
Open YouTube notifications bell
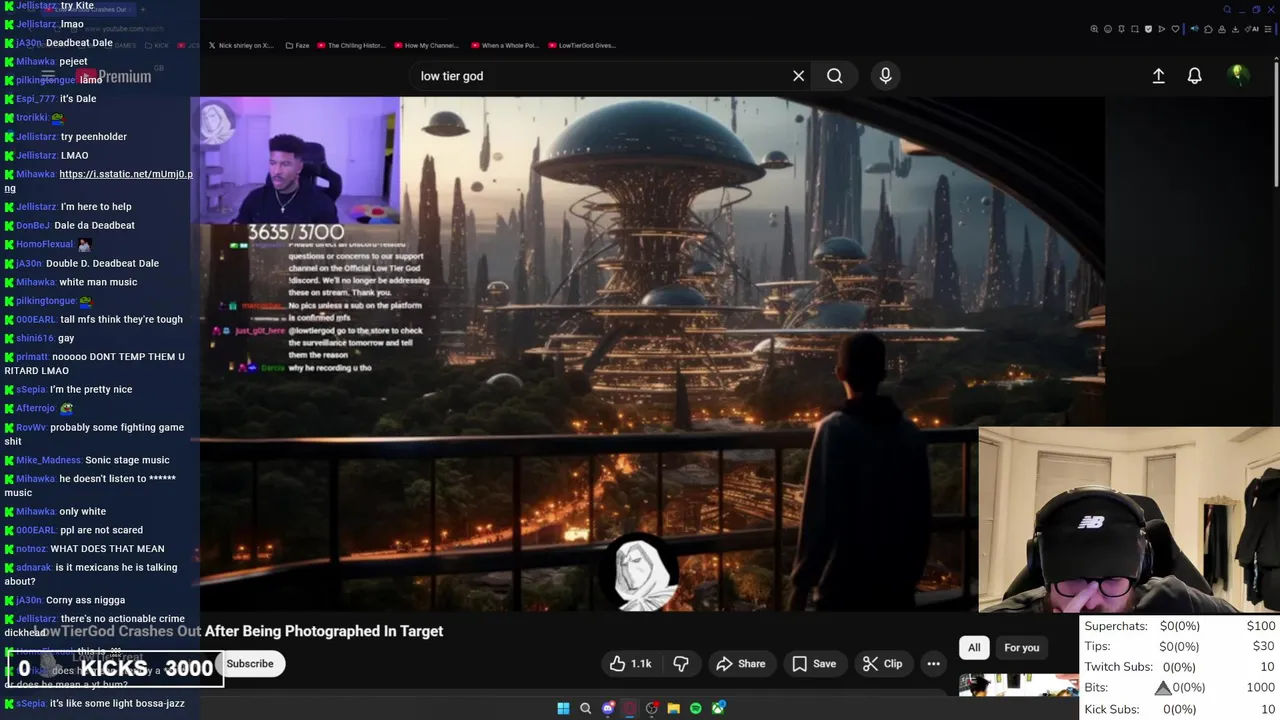1194,76
